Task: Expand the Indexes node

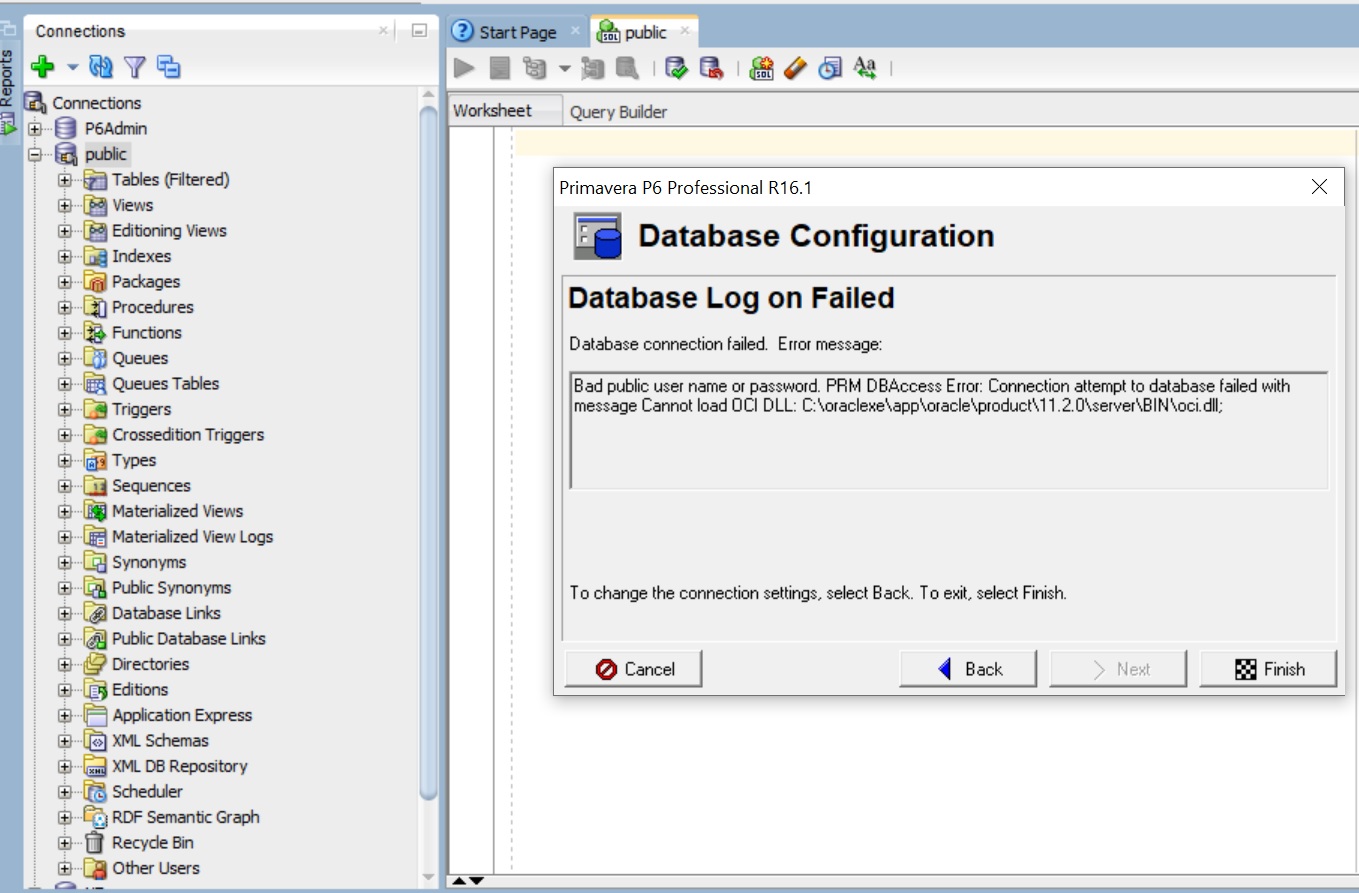Action: 65,256
